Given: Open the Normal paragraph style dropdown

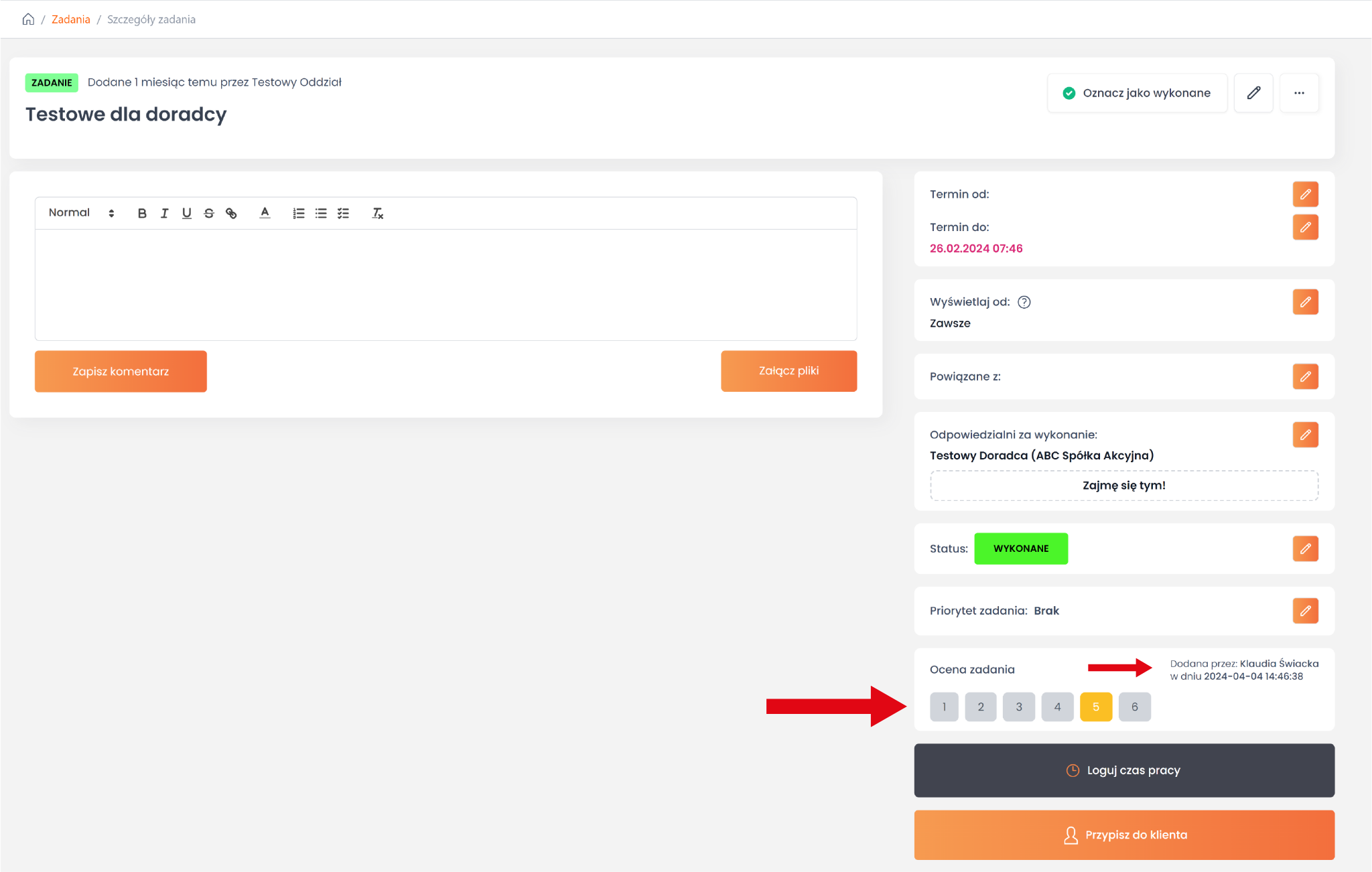Looking at the screenshot, I should click(x=81, y=213).
